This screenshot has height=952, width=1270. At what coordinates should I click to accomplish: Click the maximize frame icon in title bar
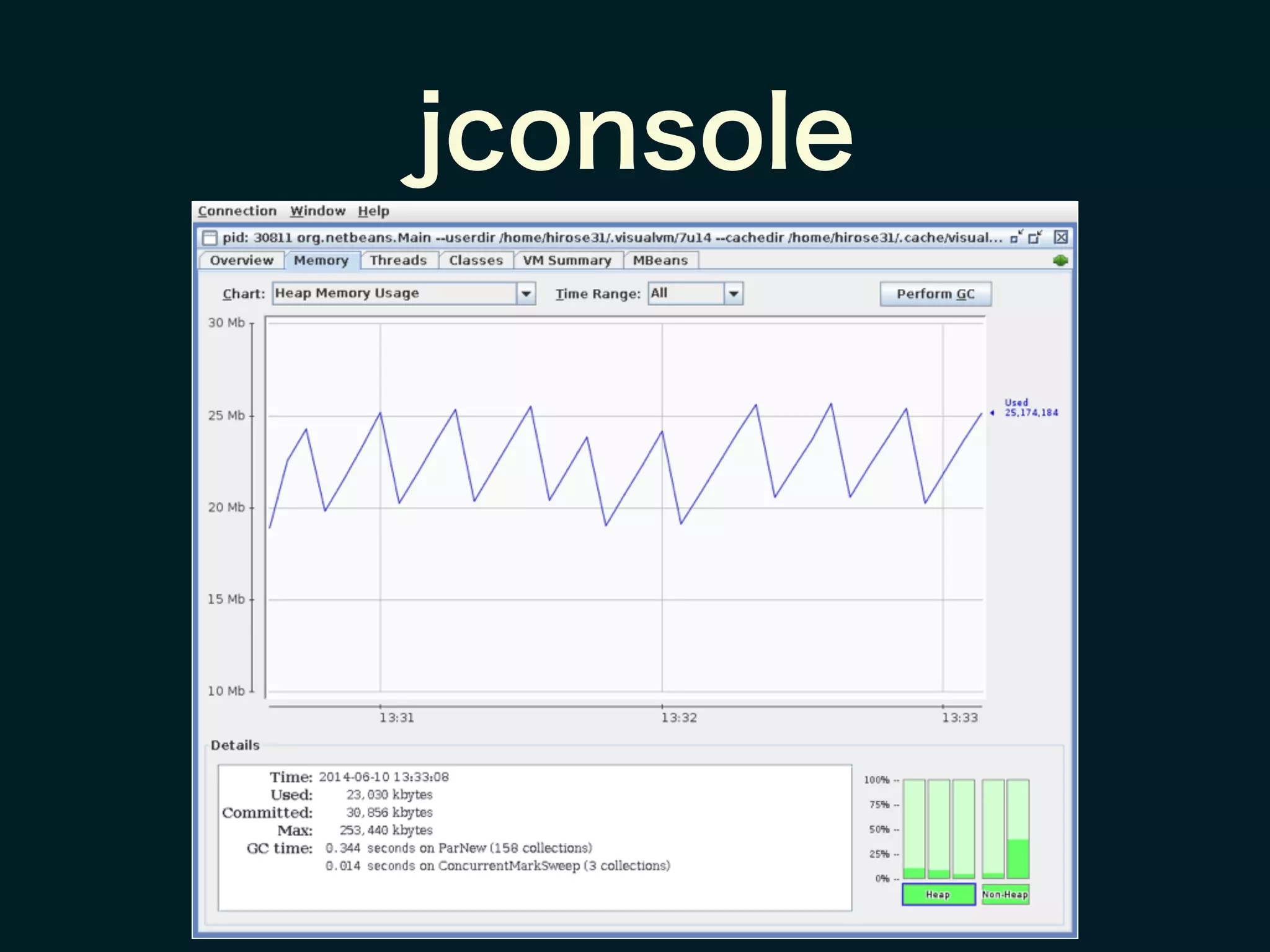tap(1035, 237)
